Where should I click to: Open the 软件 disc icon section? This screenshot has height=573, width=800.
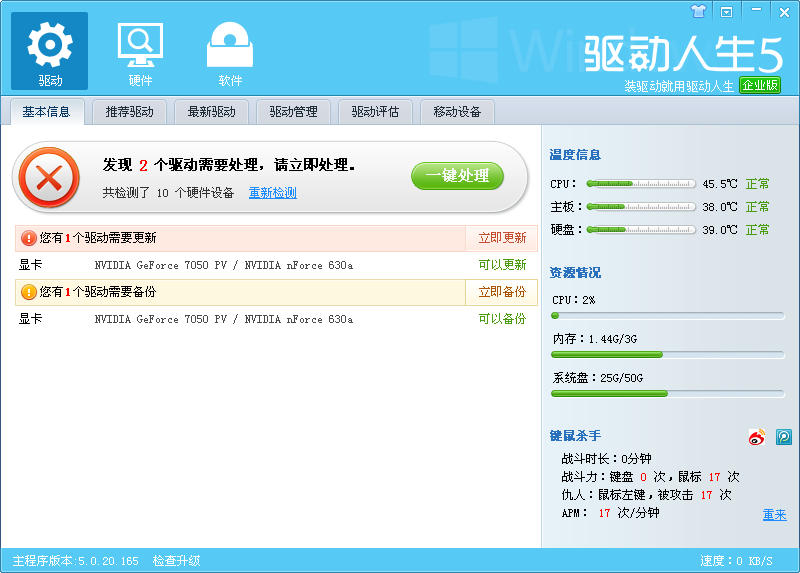pos(230,51)
